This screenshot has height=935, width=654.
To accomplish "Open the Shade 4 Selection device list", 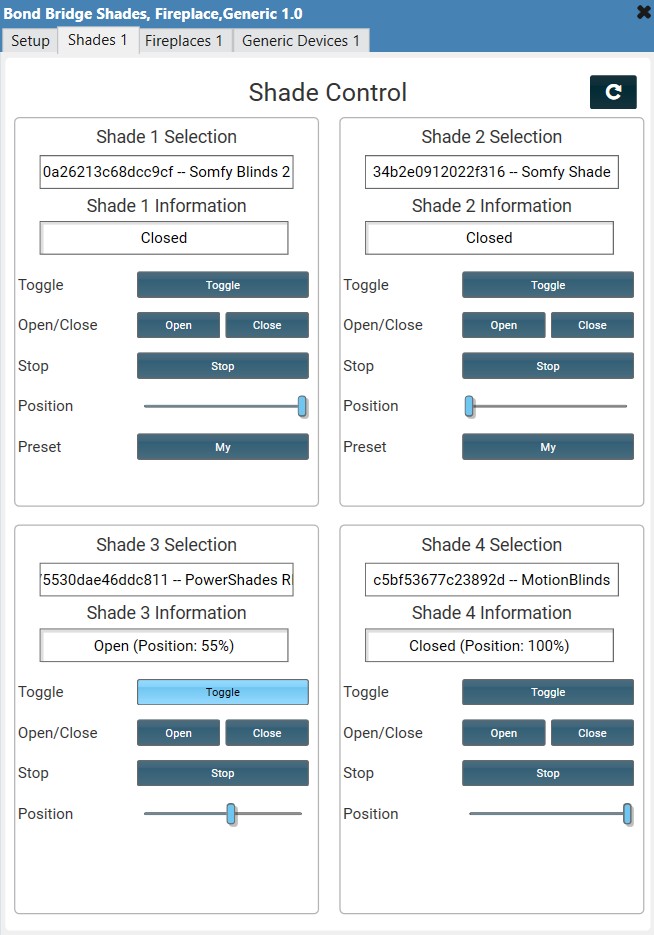I will click(x=488, y=579).
